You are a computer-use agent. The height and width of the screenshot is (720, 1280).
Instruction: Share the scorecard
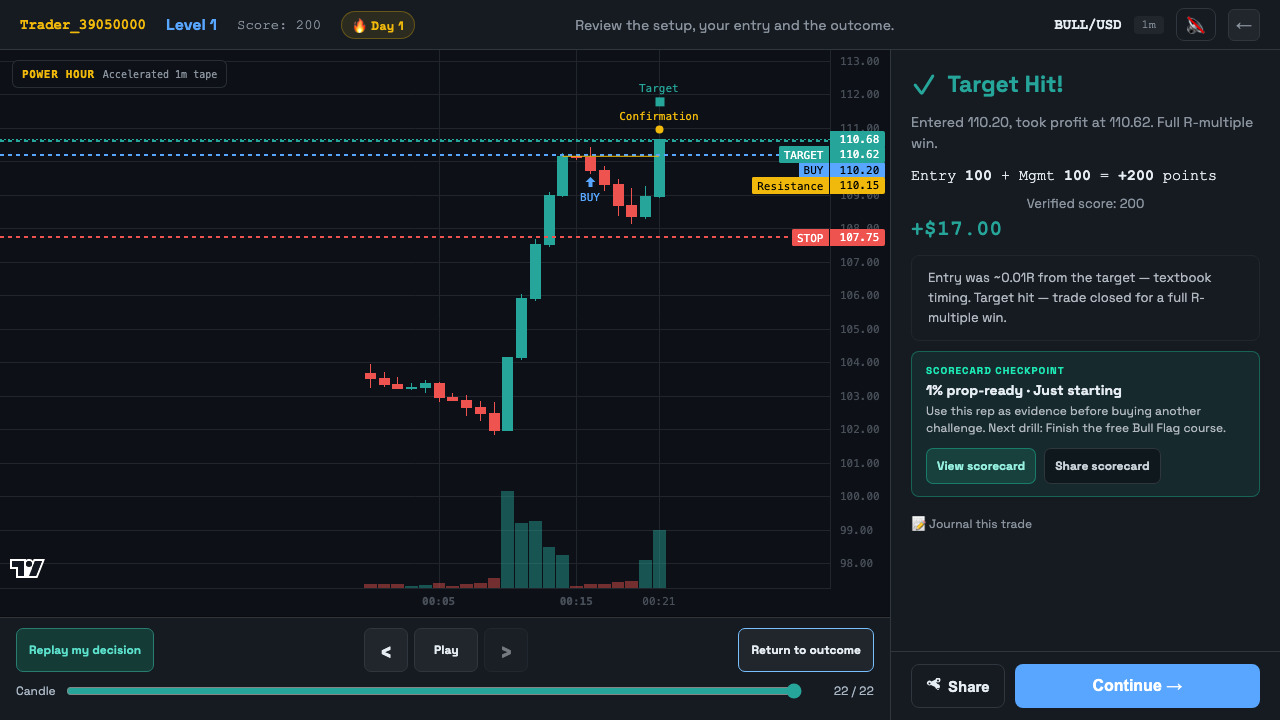point(1102,466)
